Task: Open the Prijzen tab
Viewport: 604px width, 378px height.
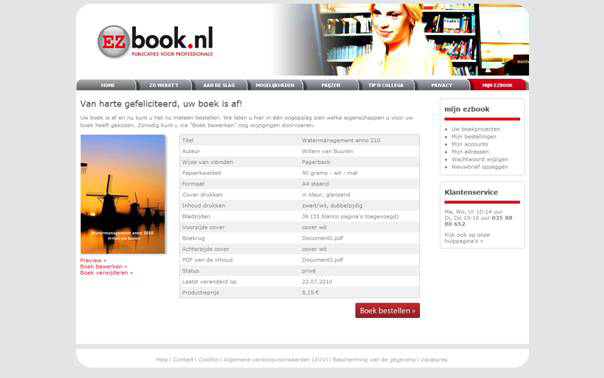Action: coord(331,85)
